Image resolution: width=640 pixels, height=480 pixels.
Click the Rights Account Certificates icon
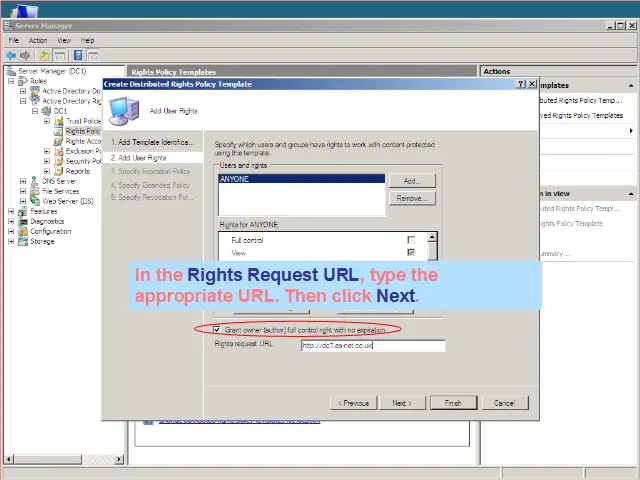(59, 141)
